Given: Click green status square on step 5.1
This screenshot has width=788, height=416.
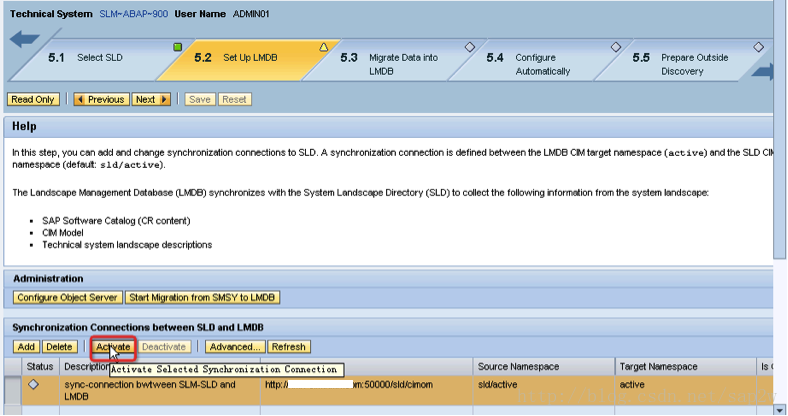Looking at the screenshot, I should (x=177, y=47).
